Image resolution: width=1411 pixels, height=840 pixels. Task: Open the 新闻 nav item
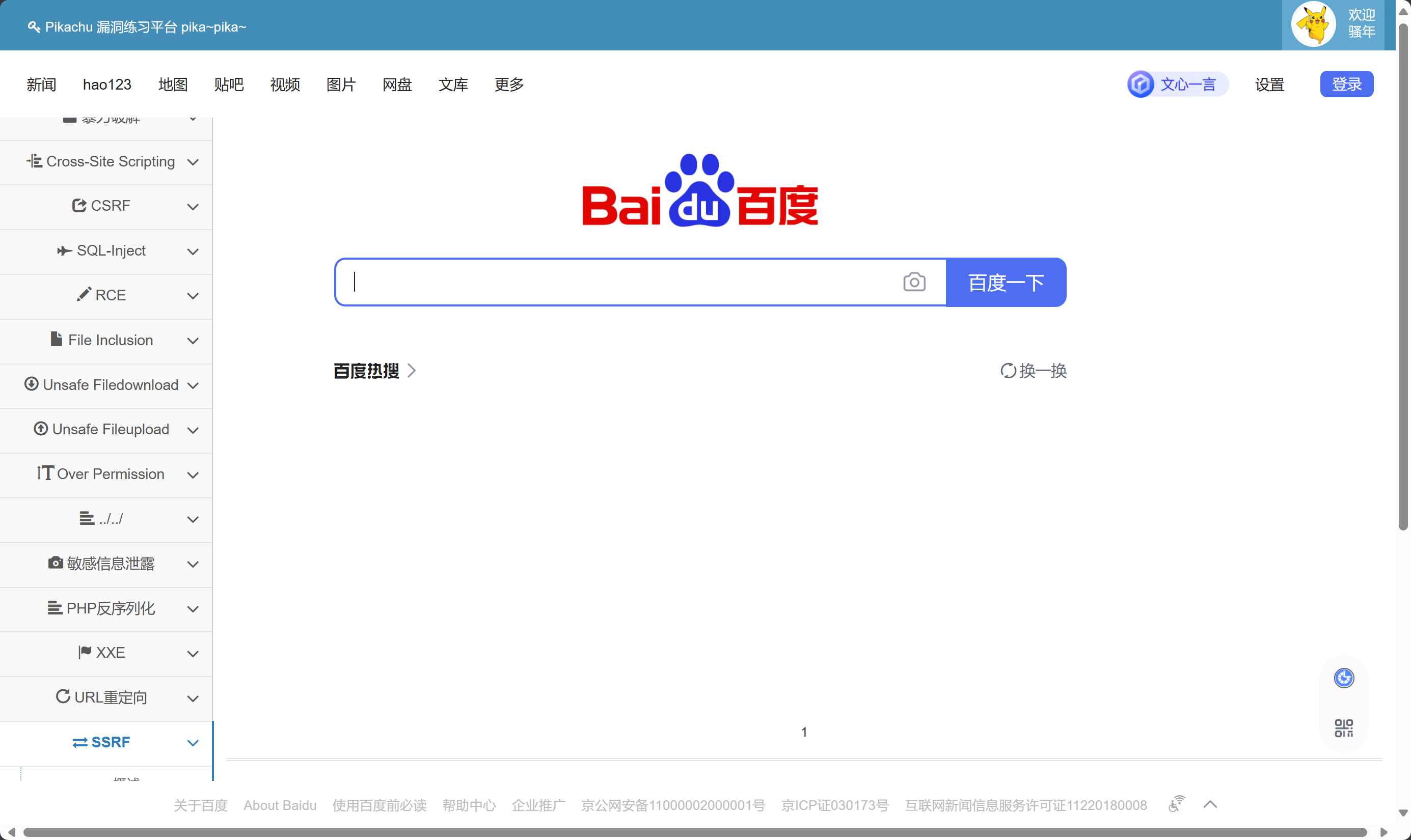pos(41,85)
